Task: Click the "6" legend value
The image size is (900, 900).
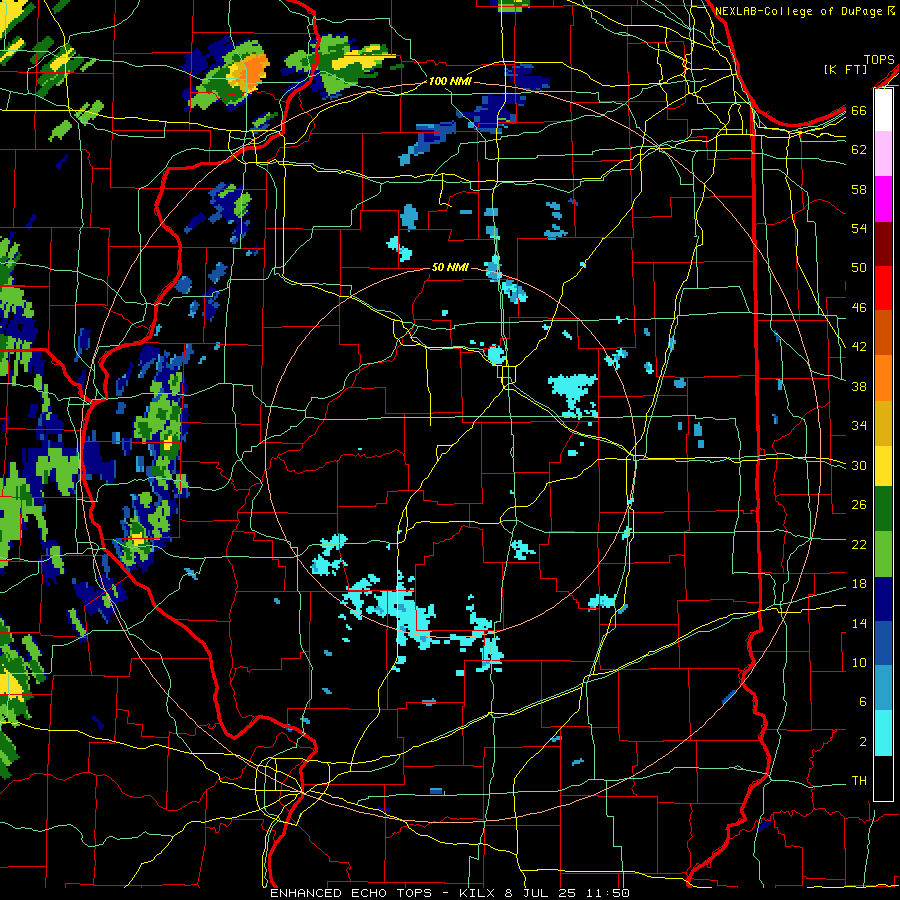Action: (x=862, y=702)
